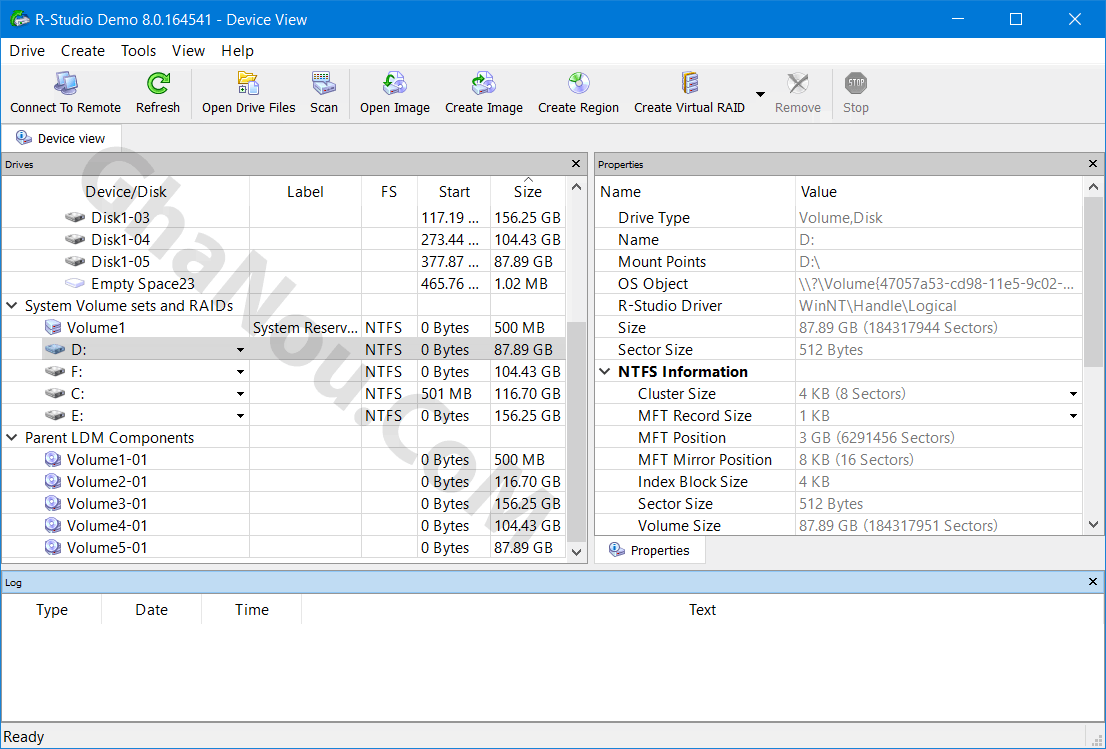Viewport: 1106px width, 749px height.
Task: Select the Volume5-01 LDM component icon
Action: (53, 547)
